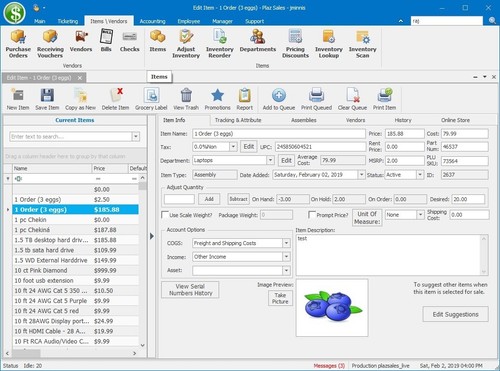This screenshot has width=500, height=371.
Task: Open Receiving Vouchers
Action: pyautogui.click(x=50, y=44)
